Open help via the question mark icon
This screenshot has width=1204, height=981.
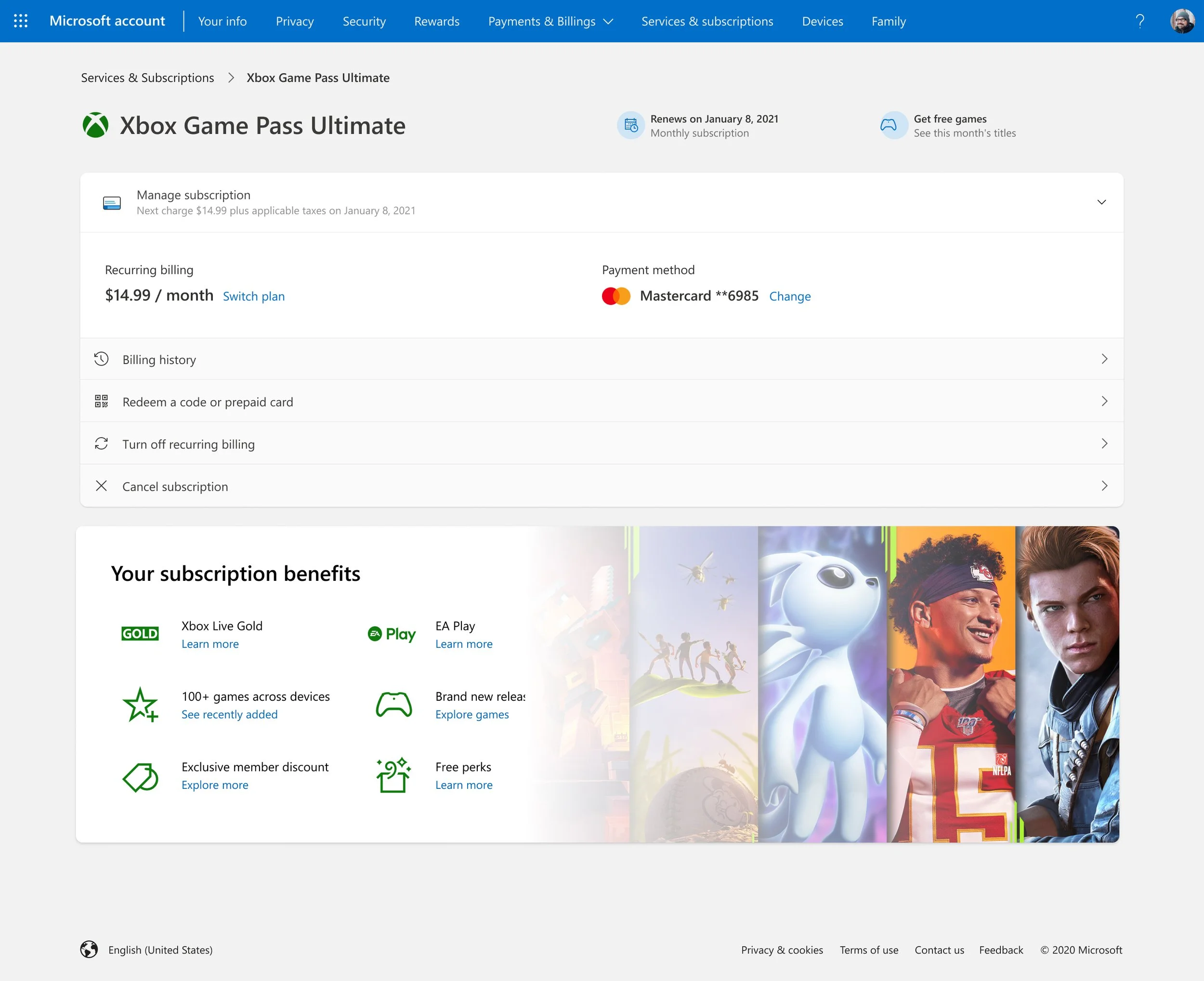point(1139,21)
